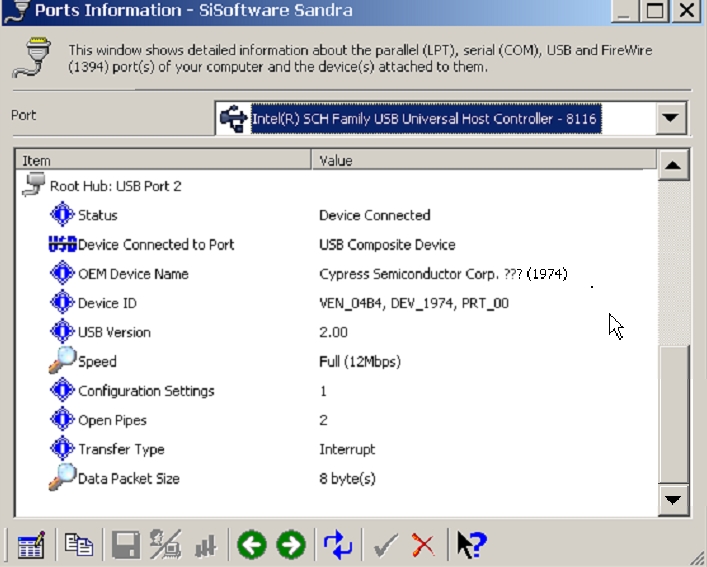The image size is (707, 567).
Task: Click the serial port icon in title bar
Action: pyautogui.click(x=18, y=10)
